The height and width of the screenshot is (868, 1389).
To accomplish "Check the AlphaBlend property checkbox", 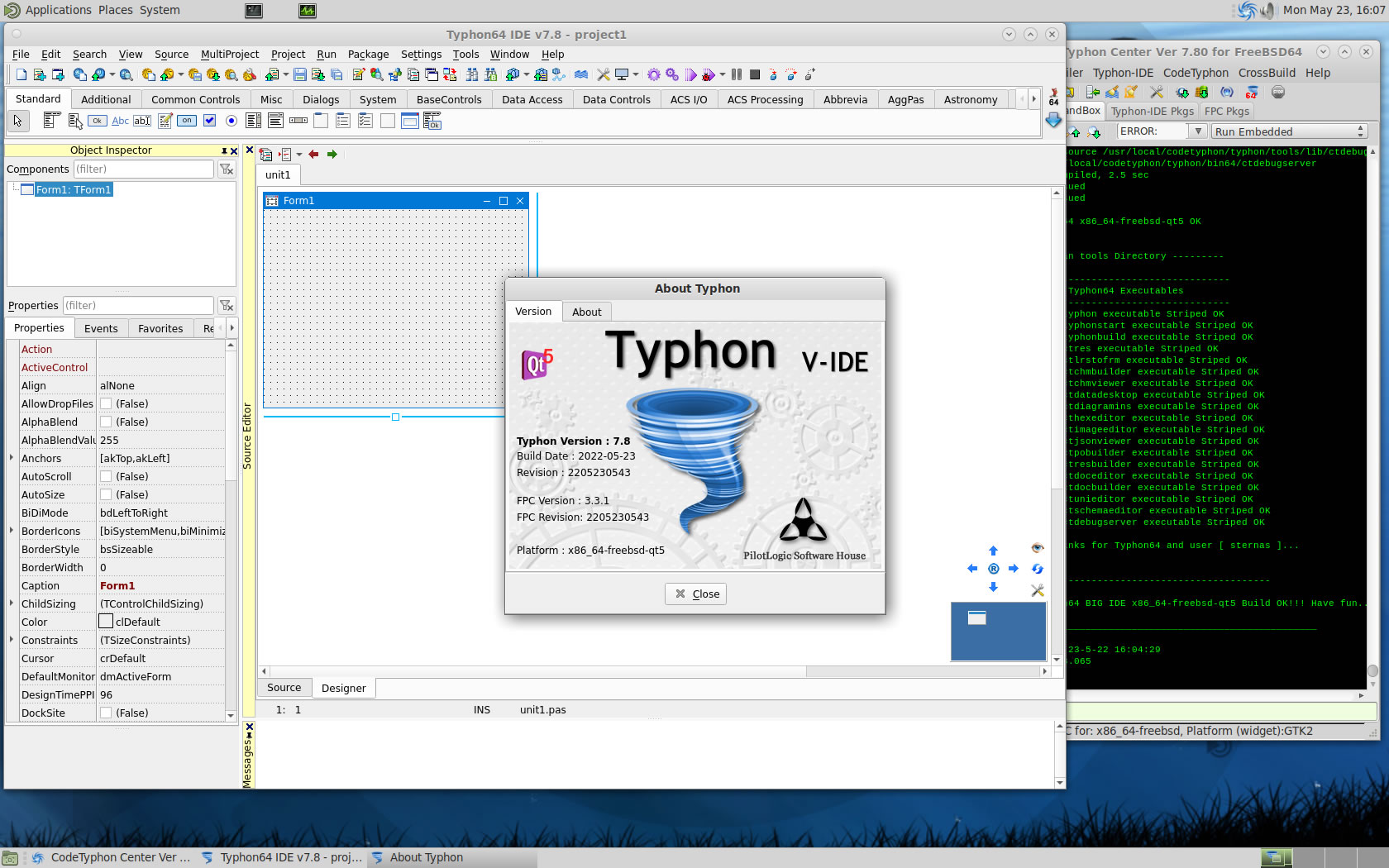I will click(x=106, y=422).
